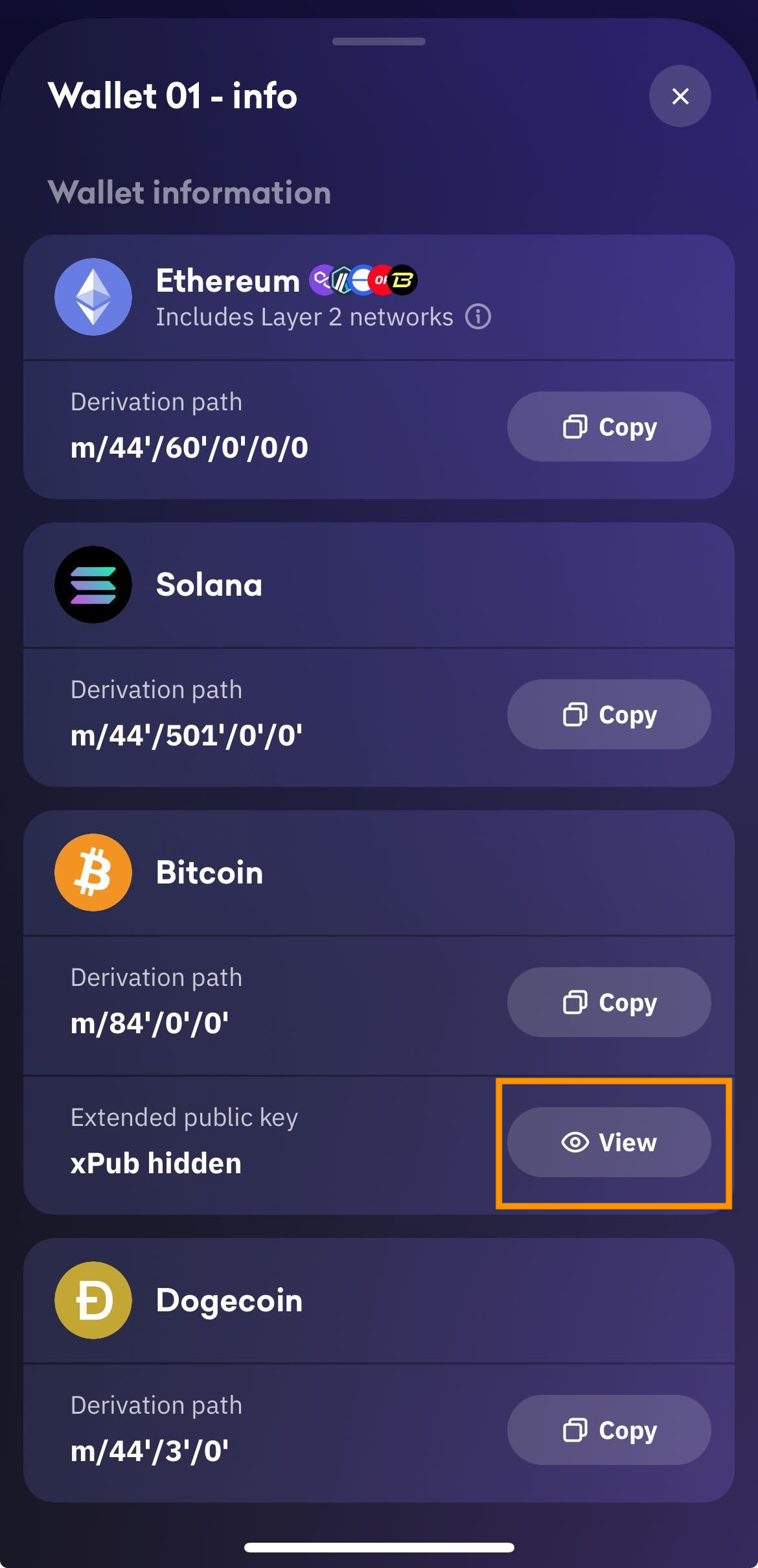Click the red OP Optimism badge

pyautogui.click(x=380, y=279)
